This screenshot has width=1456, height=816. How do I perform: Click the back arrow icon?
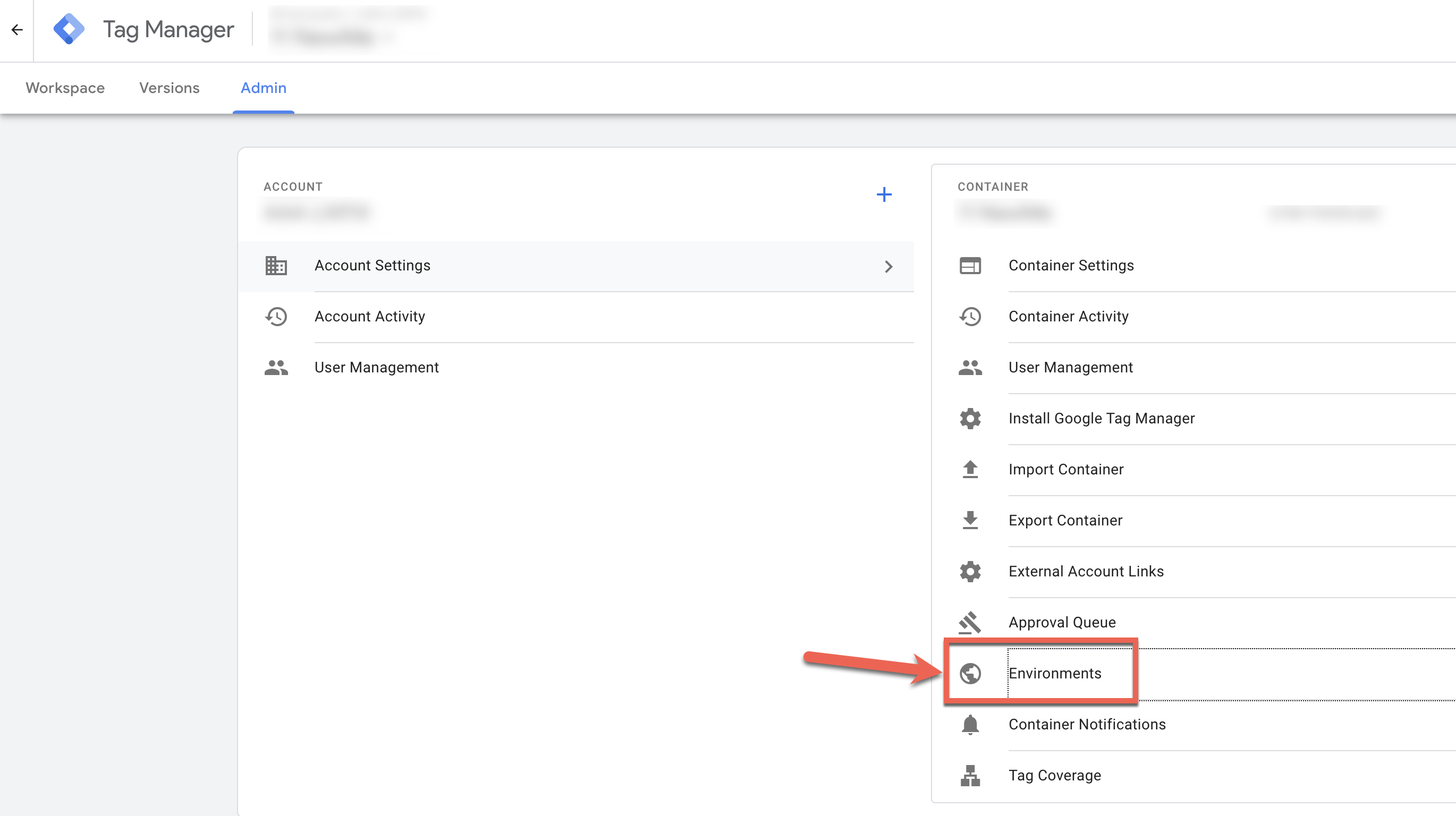tap(17, 29)
